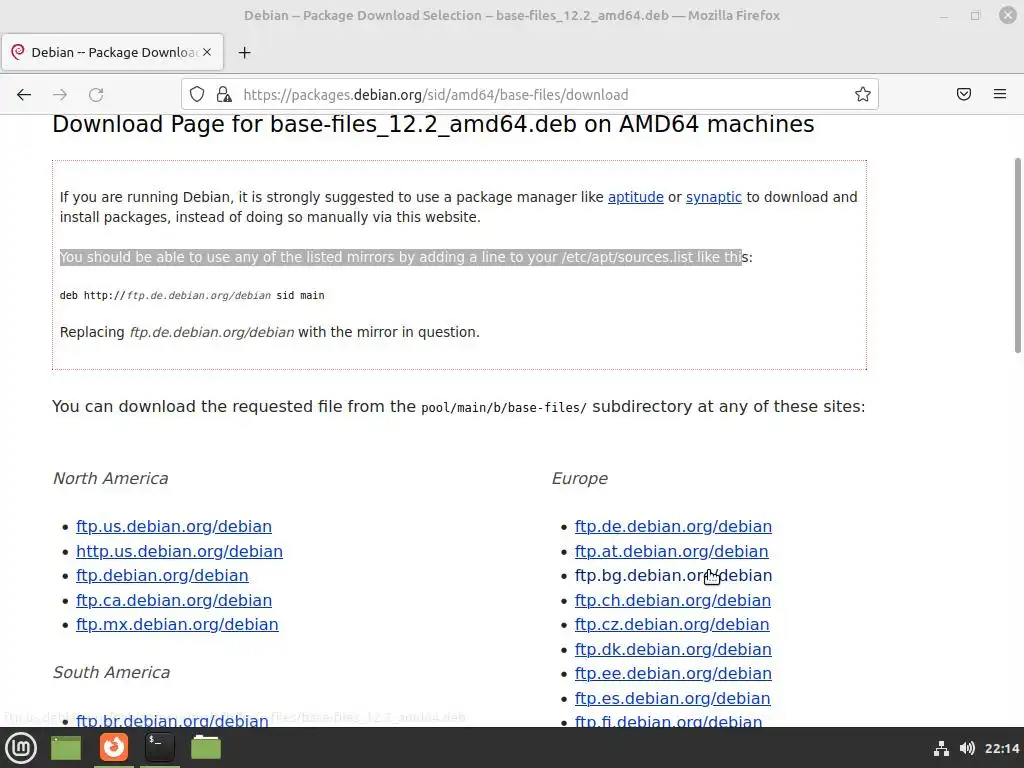
Task: Open ftp.de.debian.org/debian mirror link
Action: click(673, 526)
